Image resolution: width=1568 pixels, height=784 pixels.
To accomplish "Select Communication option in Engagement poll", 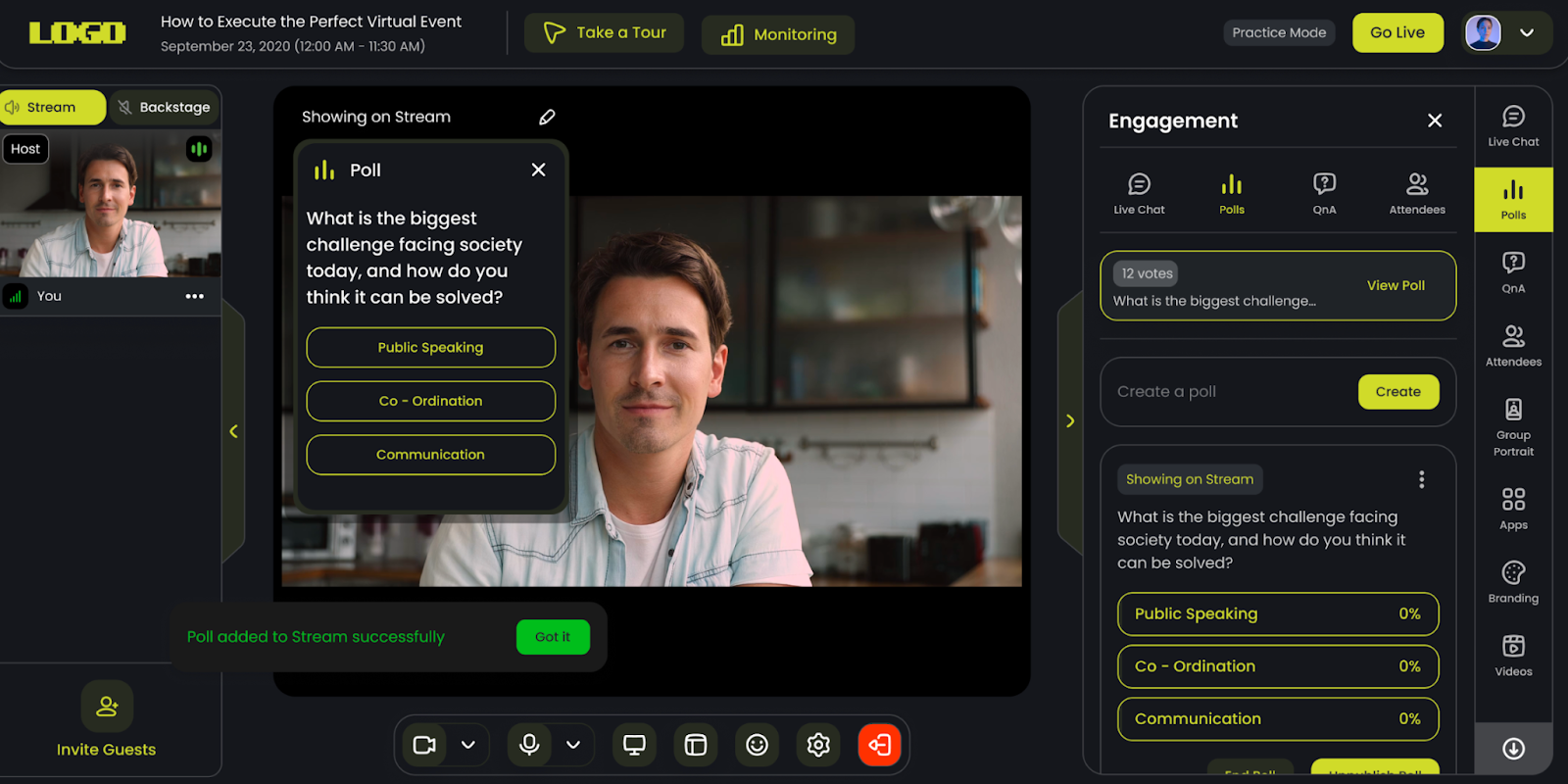I will [1278, 718].
